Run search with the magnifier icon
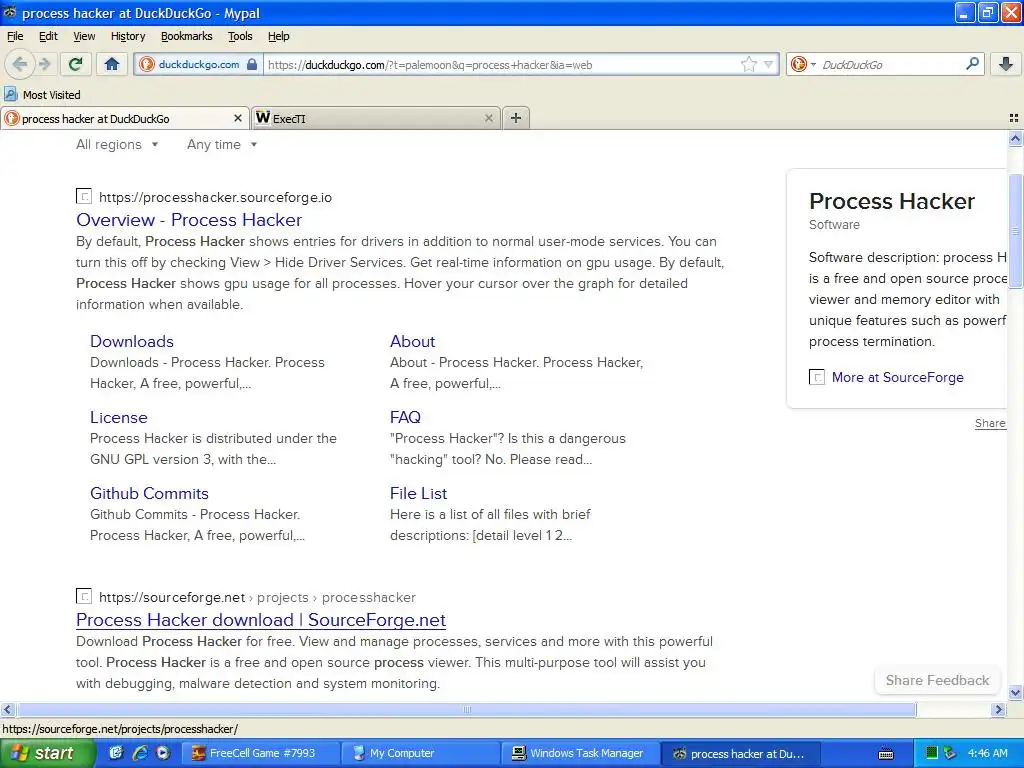 [x=972, y=64]
